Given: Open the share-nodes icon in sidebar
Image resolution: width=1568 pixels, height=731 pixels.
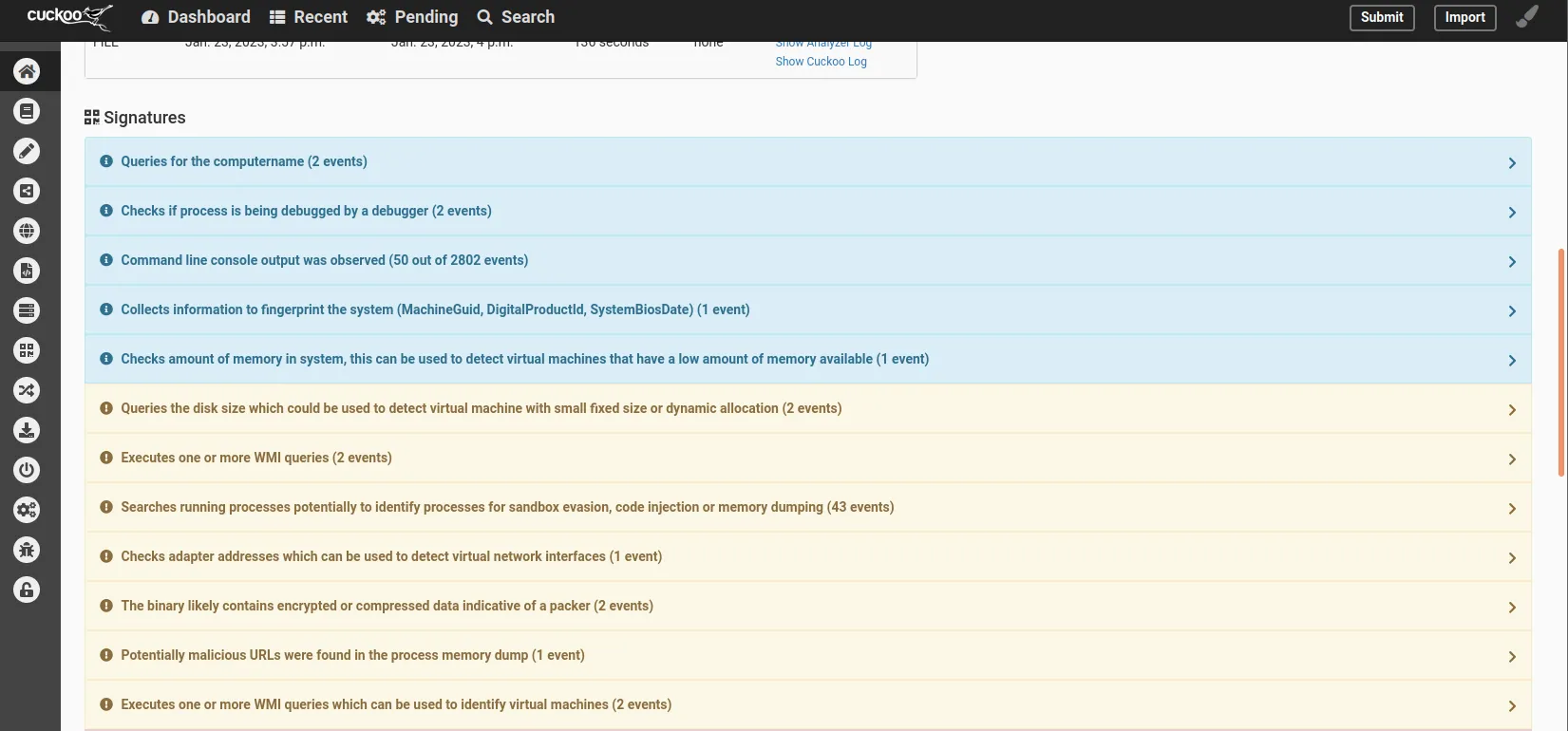Looking at the screenshot, I should (x=27, y=191).
